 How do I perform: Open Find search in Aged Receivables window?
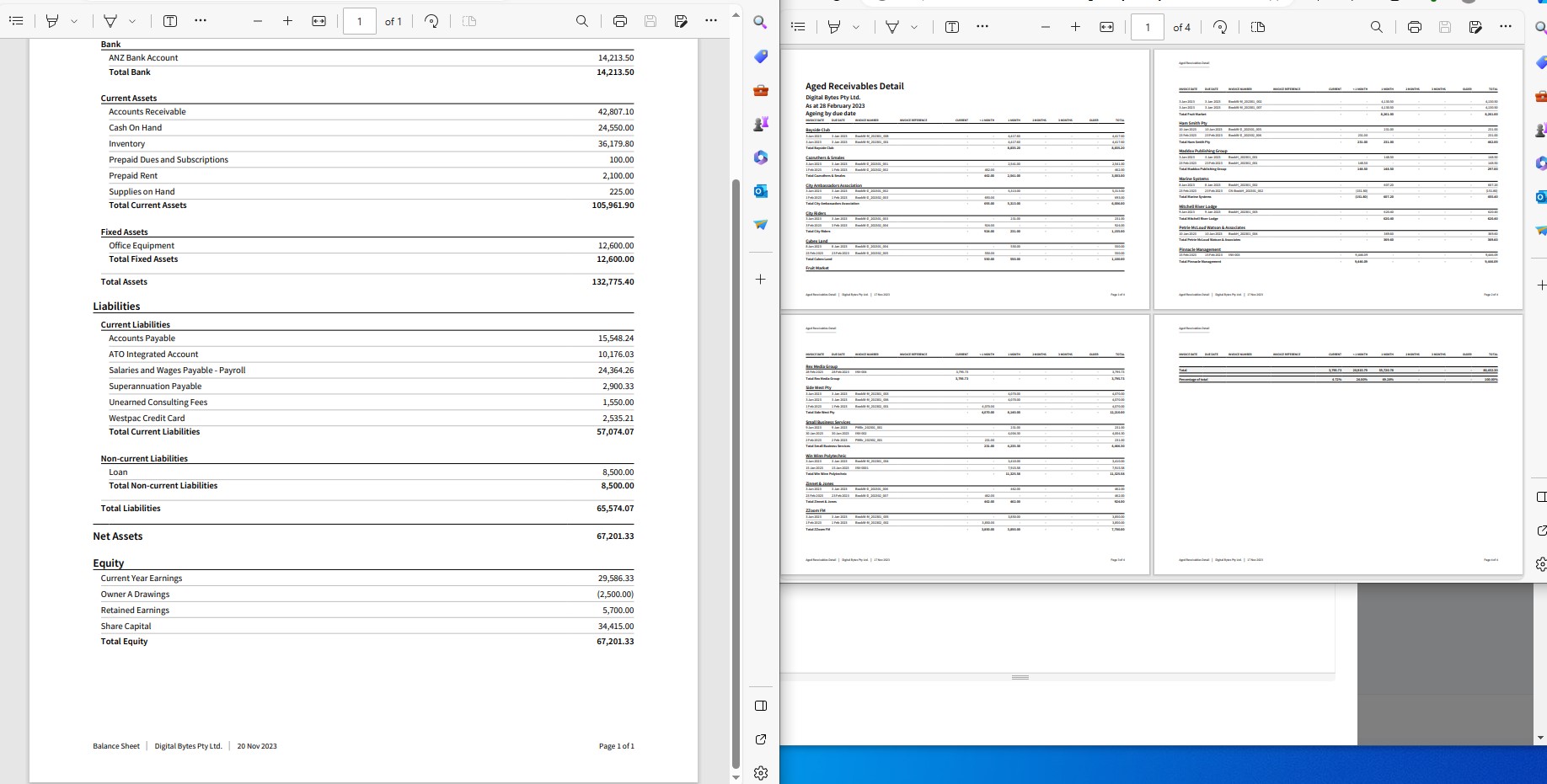coord(1377,27)
